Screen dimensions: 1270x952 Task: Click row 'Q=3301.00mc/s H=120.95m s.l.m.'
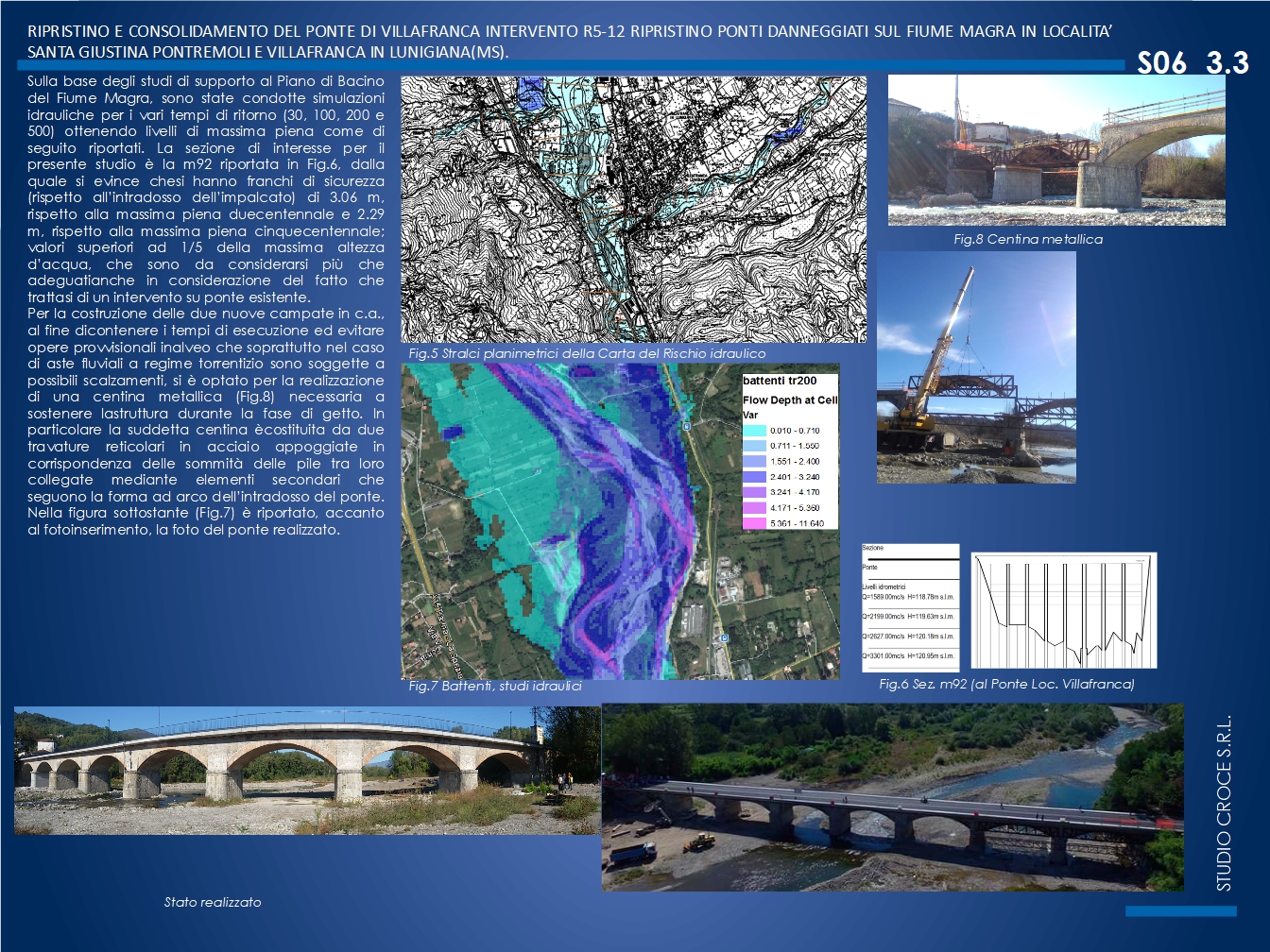(x=909, y=655)
